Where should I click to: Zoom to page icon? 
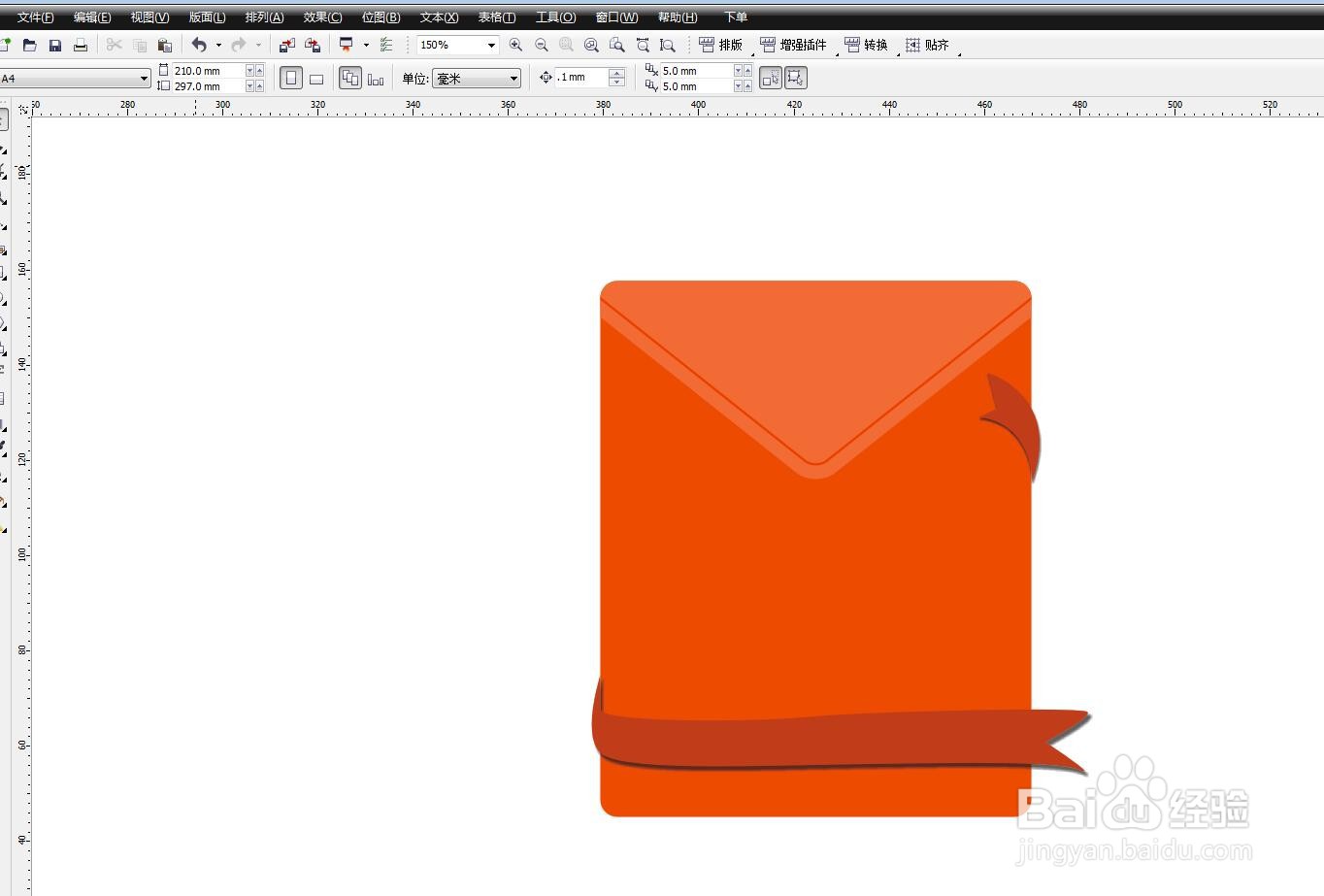[x=616, y=46]
